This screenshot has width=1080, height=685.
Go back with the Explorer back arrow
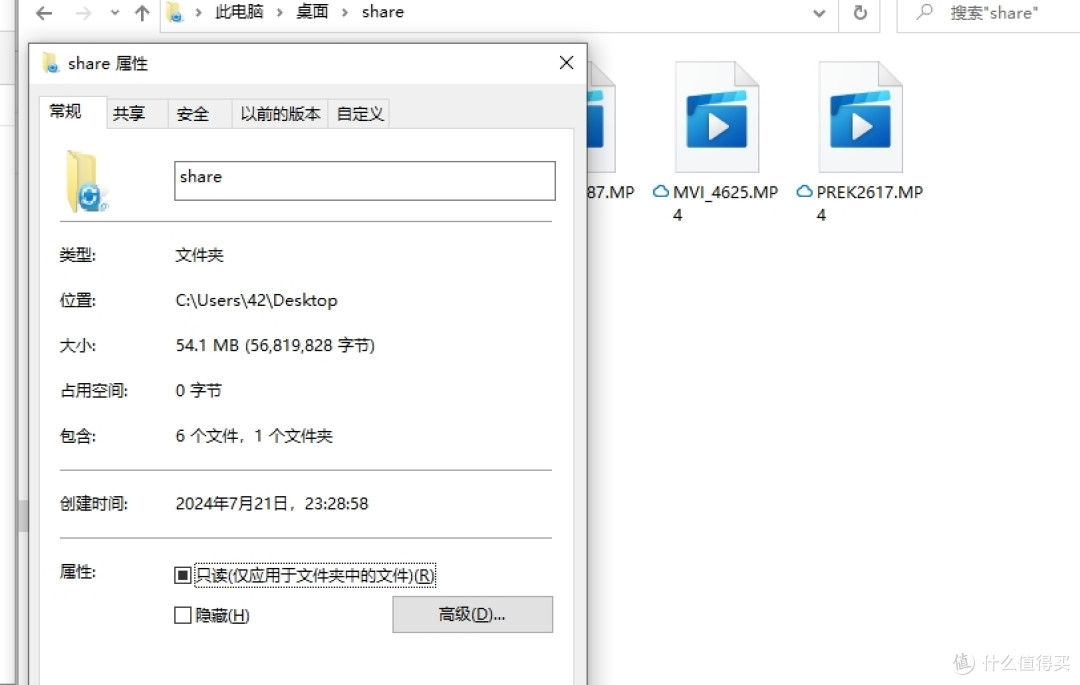click(43, 12)
